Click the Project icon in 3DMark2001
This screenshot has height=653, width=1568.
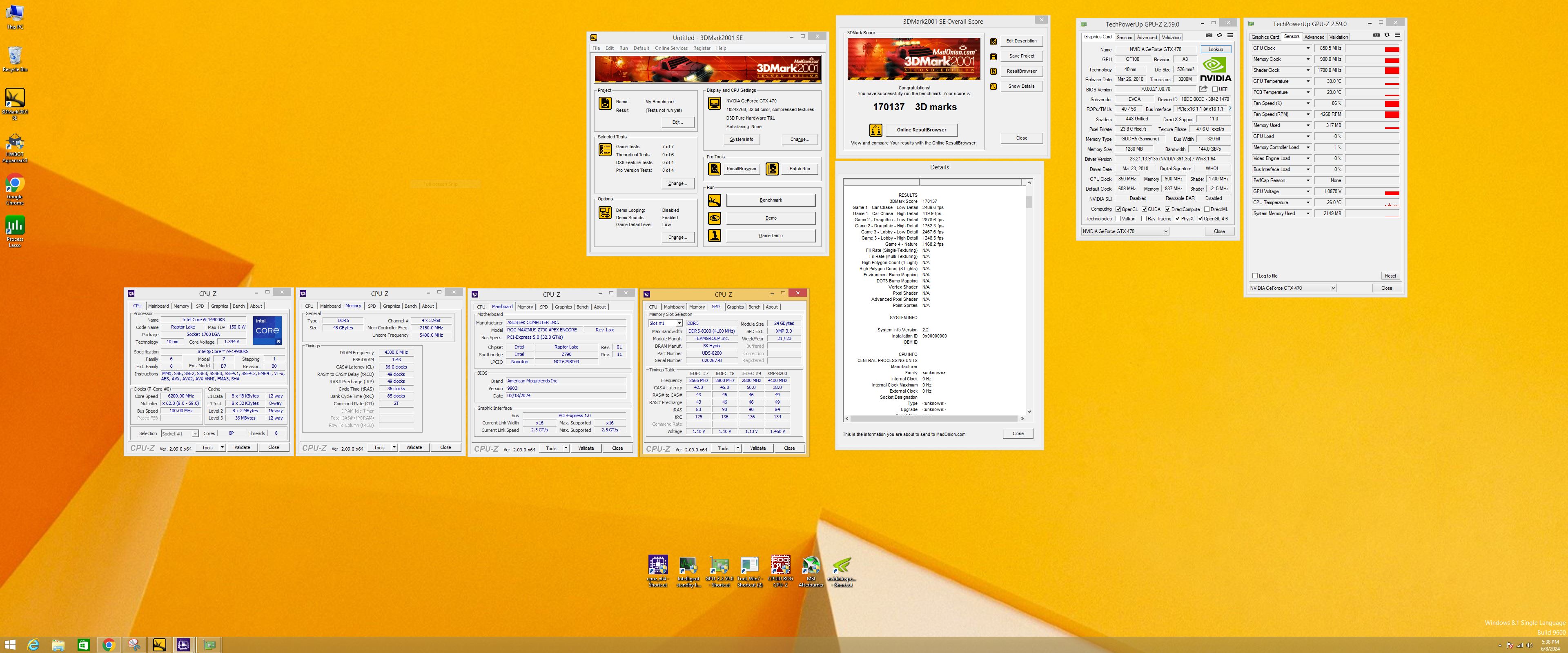click(605, 103)
